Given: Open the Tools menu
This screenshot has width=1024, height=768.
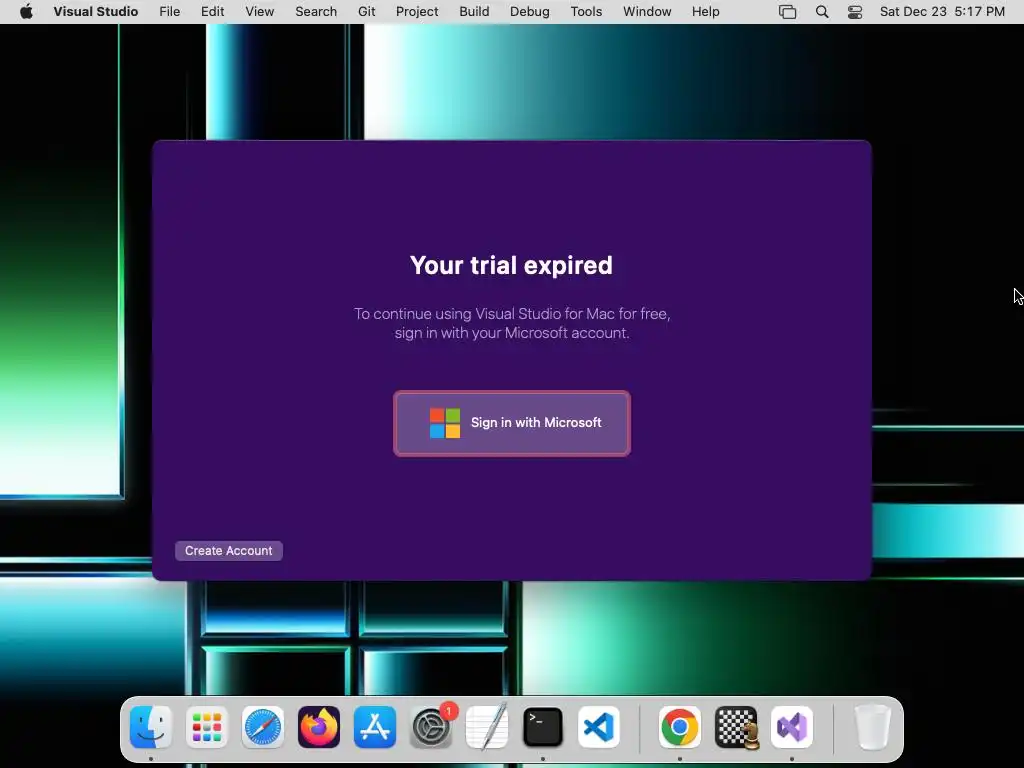Looking at the screenshot, I should pos(586,12).
